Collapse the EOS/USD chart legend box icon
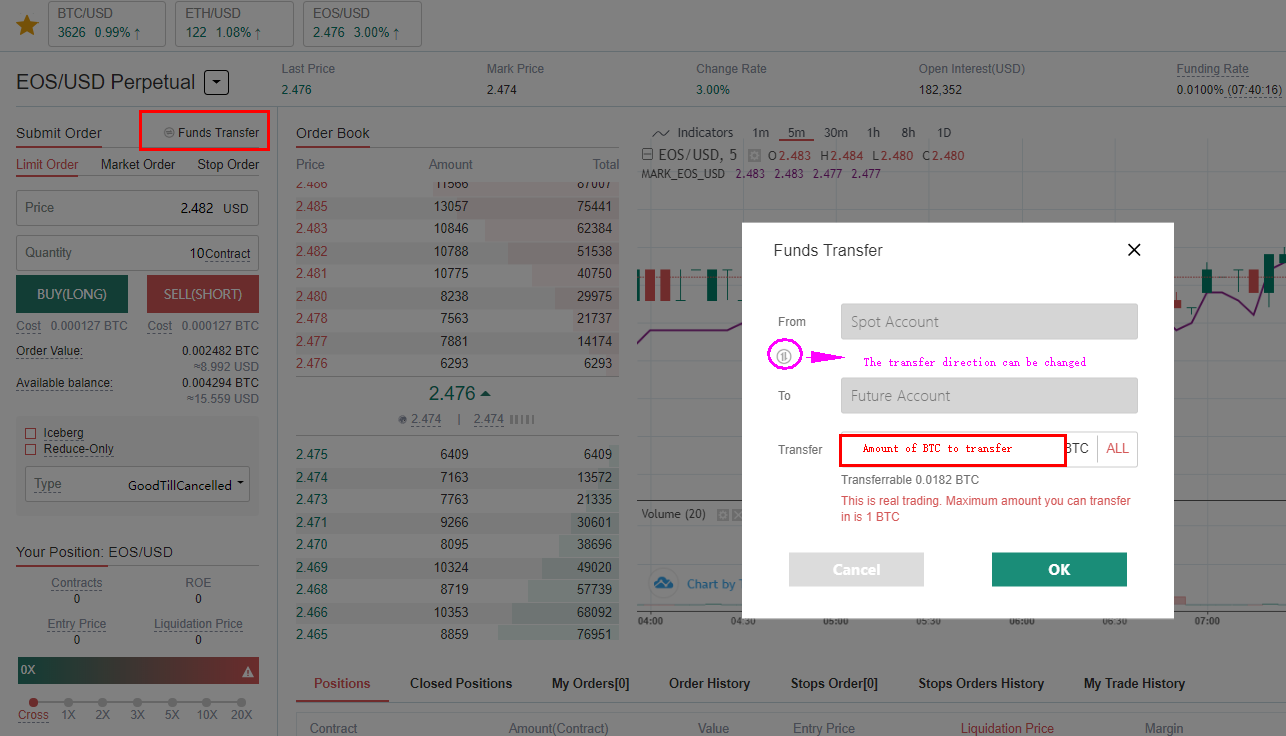 [x=648, y=156]
